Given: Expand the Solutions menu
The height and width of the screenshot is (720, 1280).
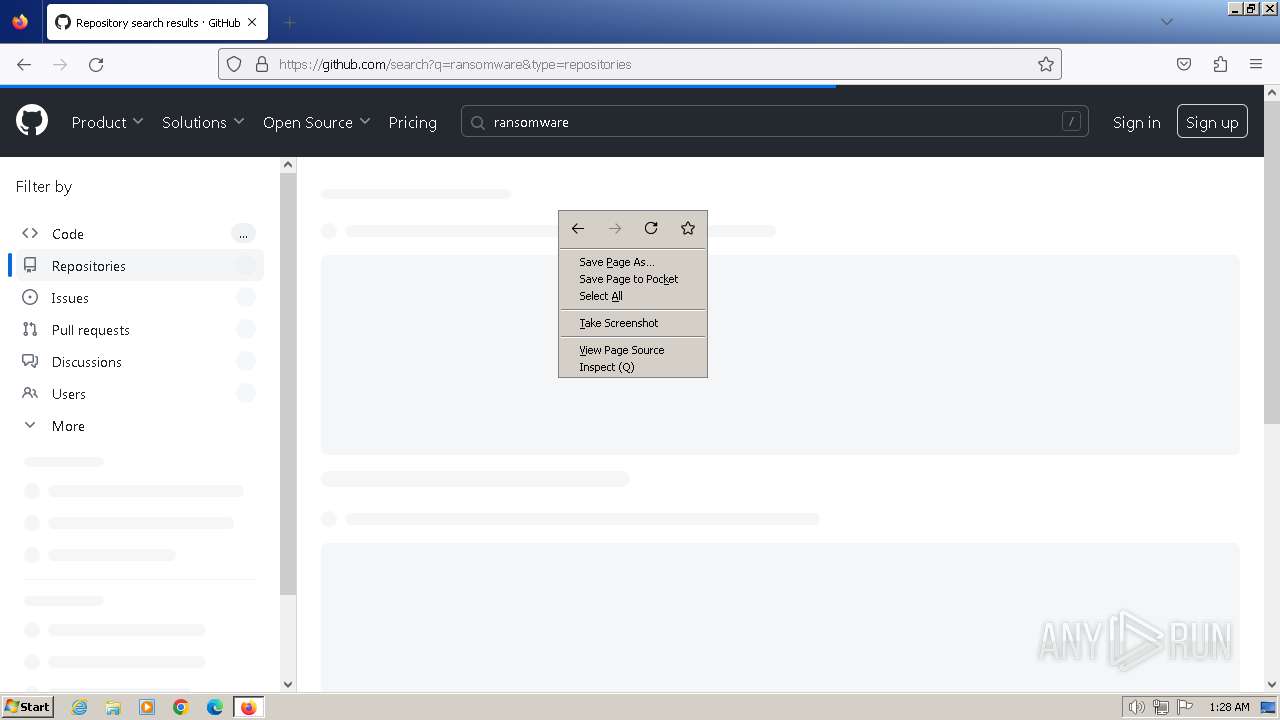Looking at the screenshot, I should pyautogui.click(x=203, y=122).
